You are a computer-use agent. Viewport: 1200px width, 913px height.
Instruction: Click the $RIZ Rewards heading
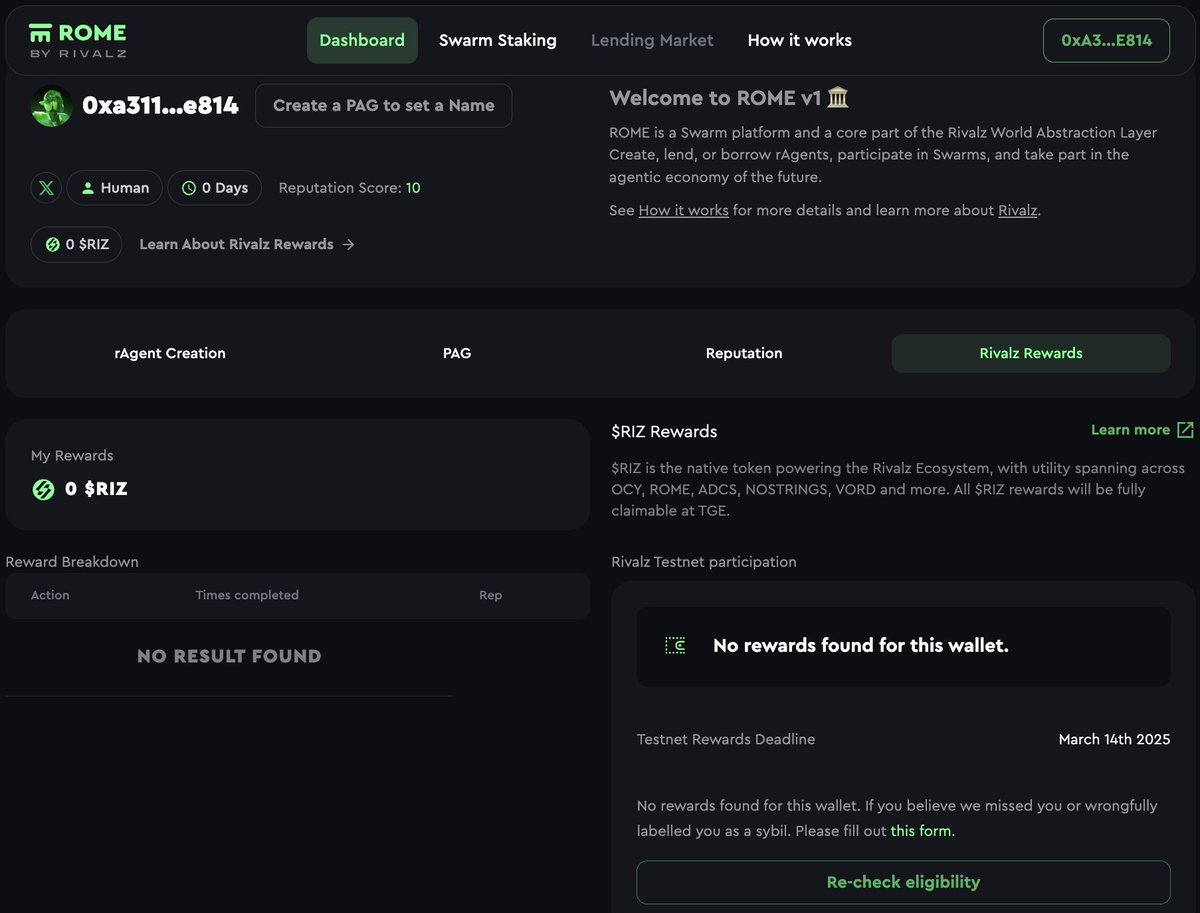(664, 432)
